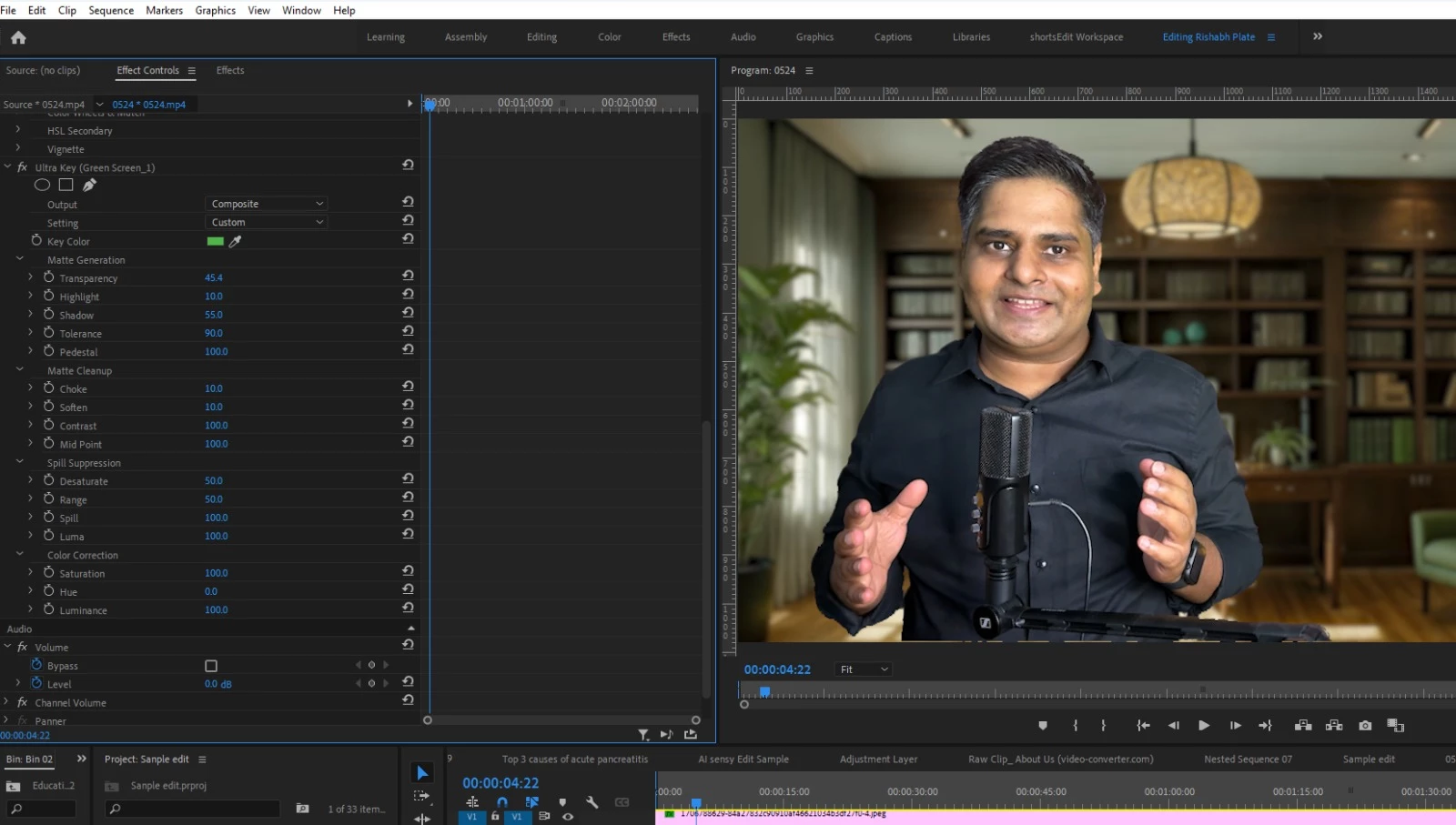
Task: Mark Out point in Program monitor
Action: (x=1103, y=726)
